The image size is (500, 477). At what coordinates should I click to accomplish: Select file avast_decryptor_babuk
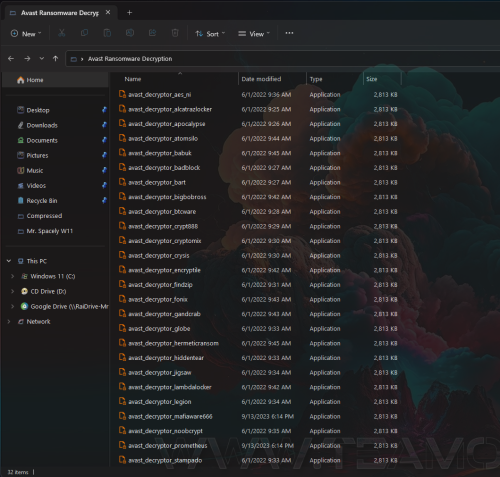pyautogui.click(x=160, y=153)
